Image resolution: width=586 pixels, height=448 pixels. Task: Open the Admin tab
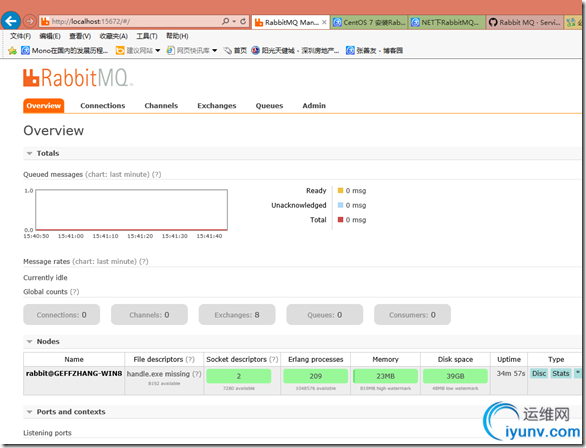314,106
